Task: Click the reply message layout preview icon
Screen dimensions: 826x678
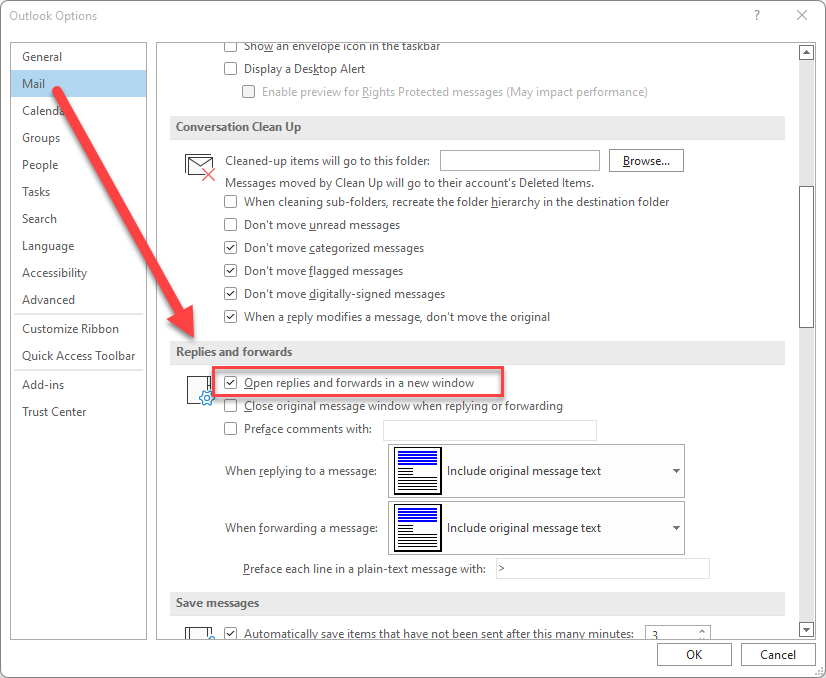Action: click(x=418, y=471)
